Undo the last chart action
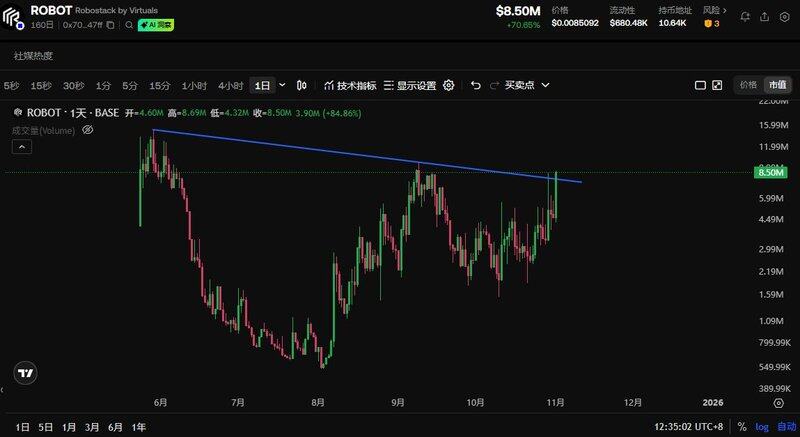Screen dimensions: 800x437 pyautogui.click(x=476, y=86)
